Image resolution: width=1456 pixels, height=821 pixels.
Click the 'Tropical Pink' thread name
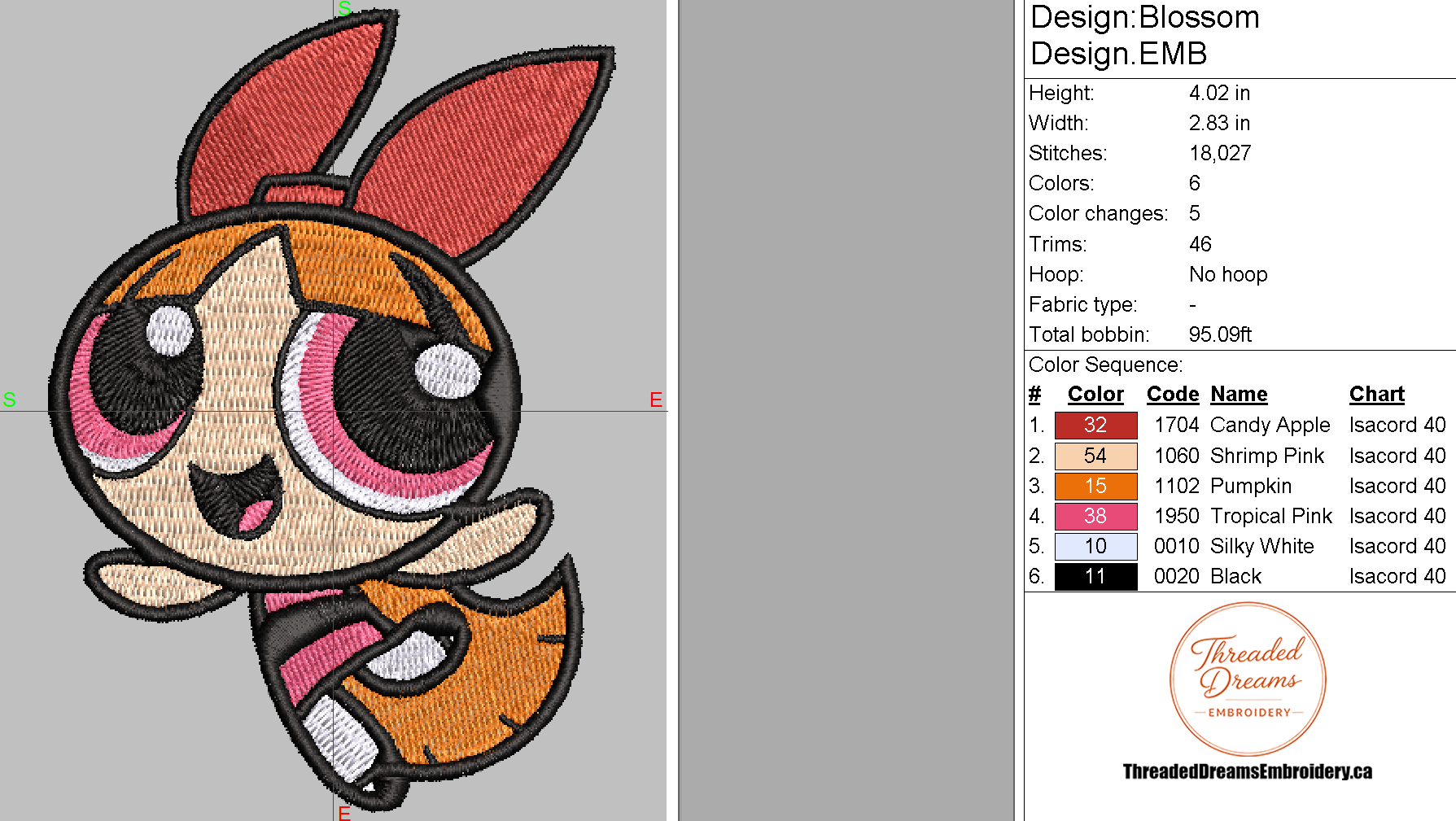tap(1271, 516)
